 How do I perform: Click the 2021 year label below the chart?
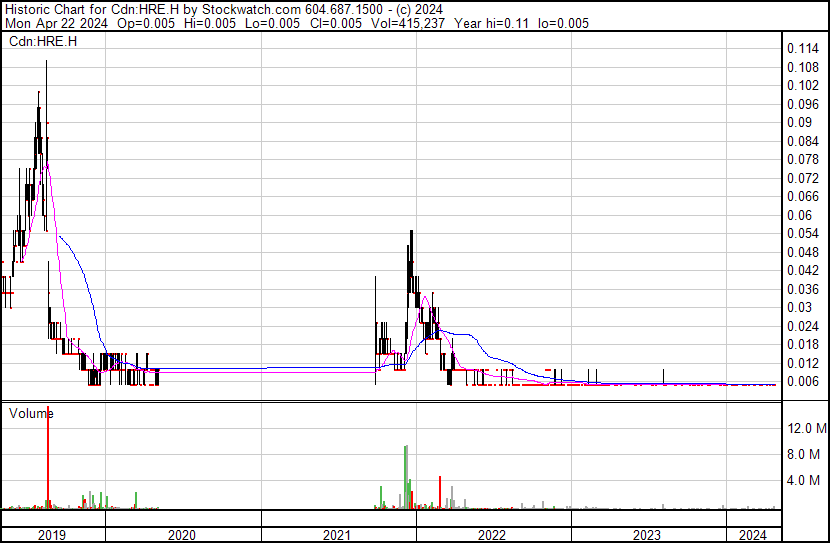(x=338, y=535)
